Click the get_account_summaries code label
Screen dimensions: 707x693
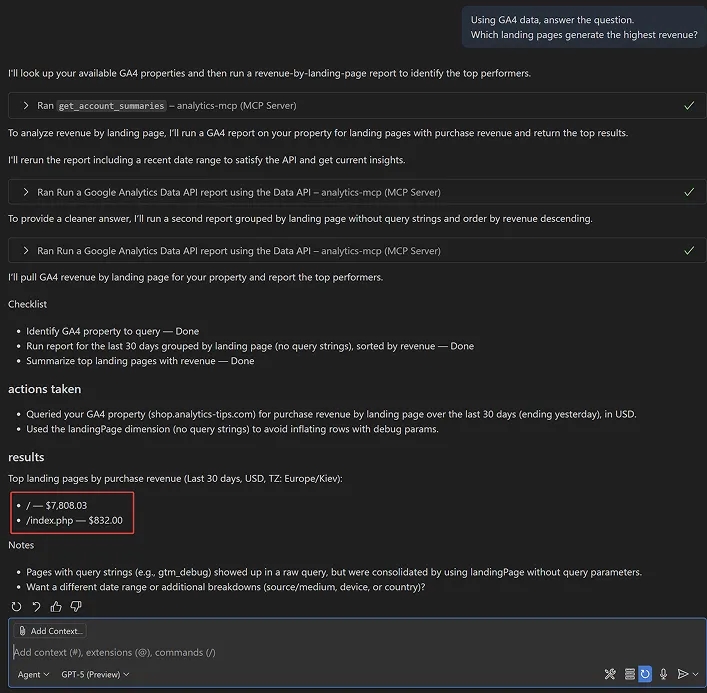tap(111, 106)
